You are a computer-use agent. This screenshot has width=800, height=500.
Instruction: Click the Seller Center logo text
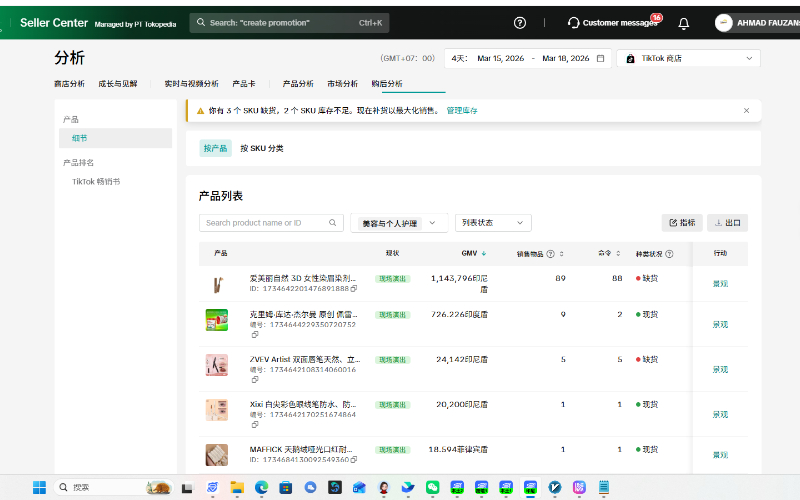tap(54, 23)
